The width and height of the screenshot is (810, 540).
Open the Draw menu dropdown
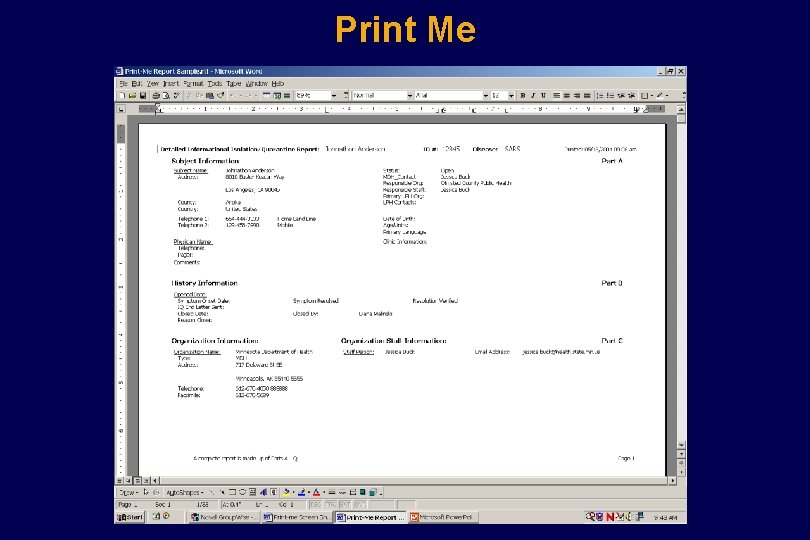click(129, 492)
